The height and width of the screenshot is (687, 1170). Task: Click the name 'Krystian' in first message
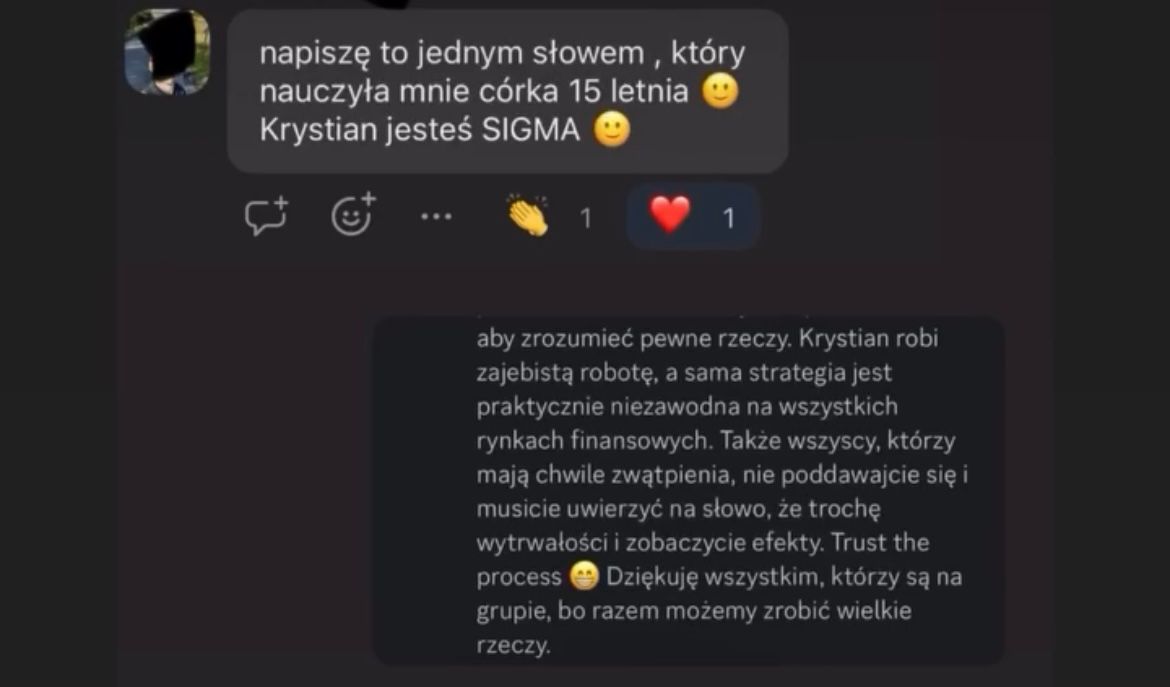point(319,130)
